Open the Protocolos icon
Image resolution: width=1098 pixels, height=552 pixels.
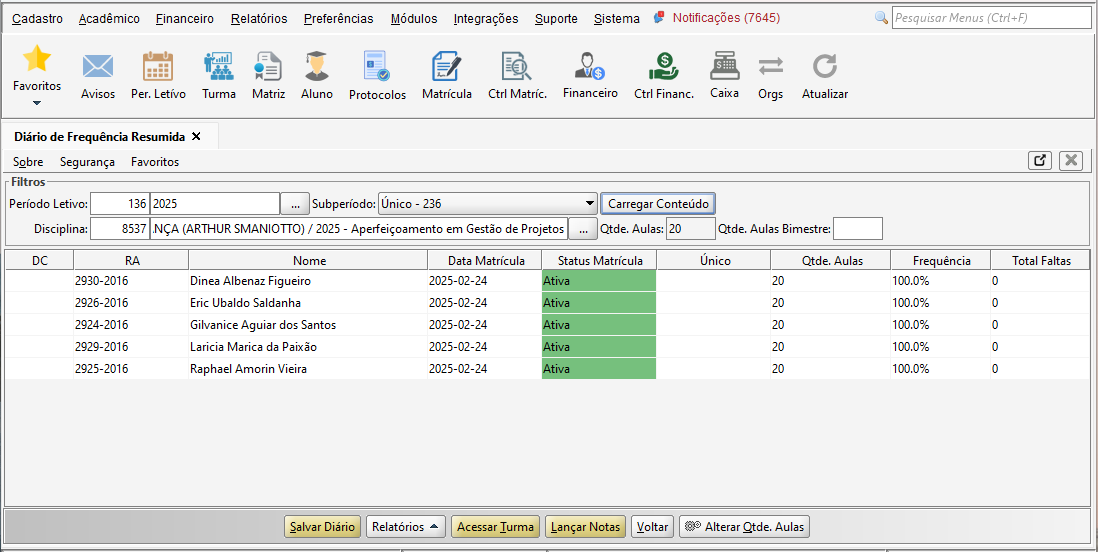point(377,67)
